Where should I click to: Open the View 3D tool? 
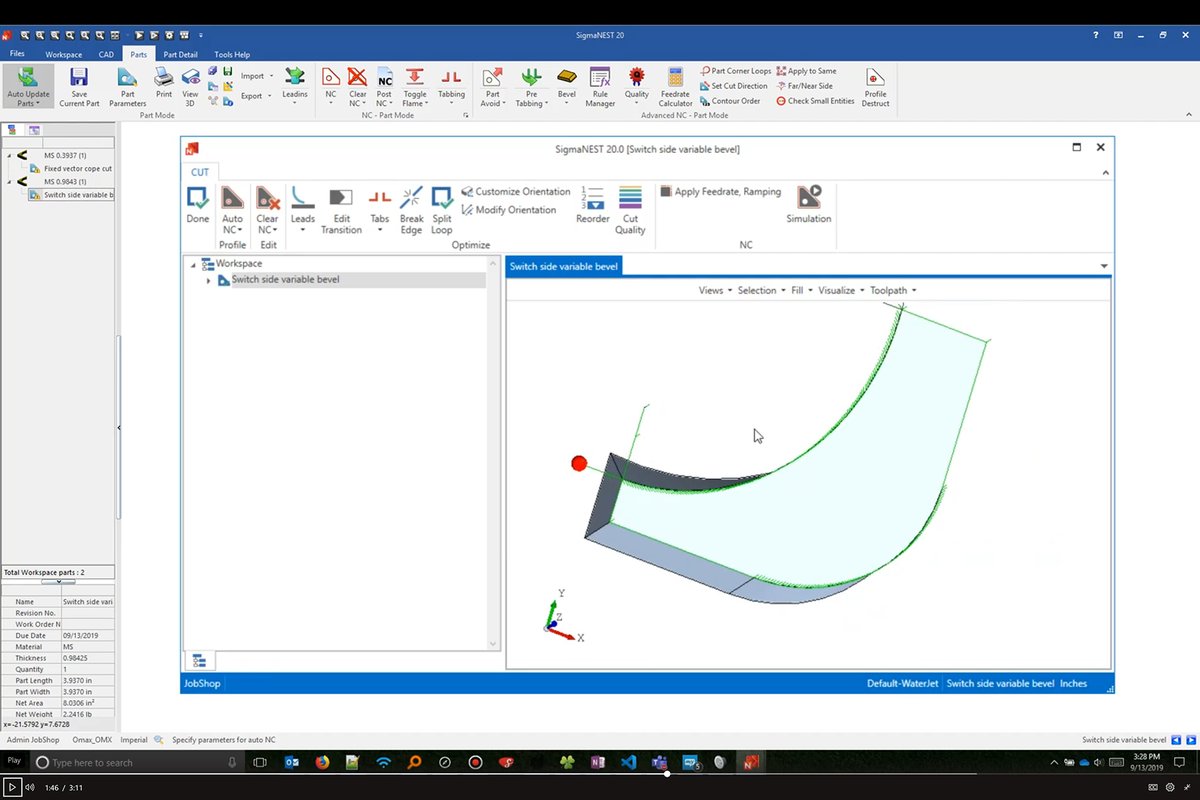coord(190,88)
